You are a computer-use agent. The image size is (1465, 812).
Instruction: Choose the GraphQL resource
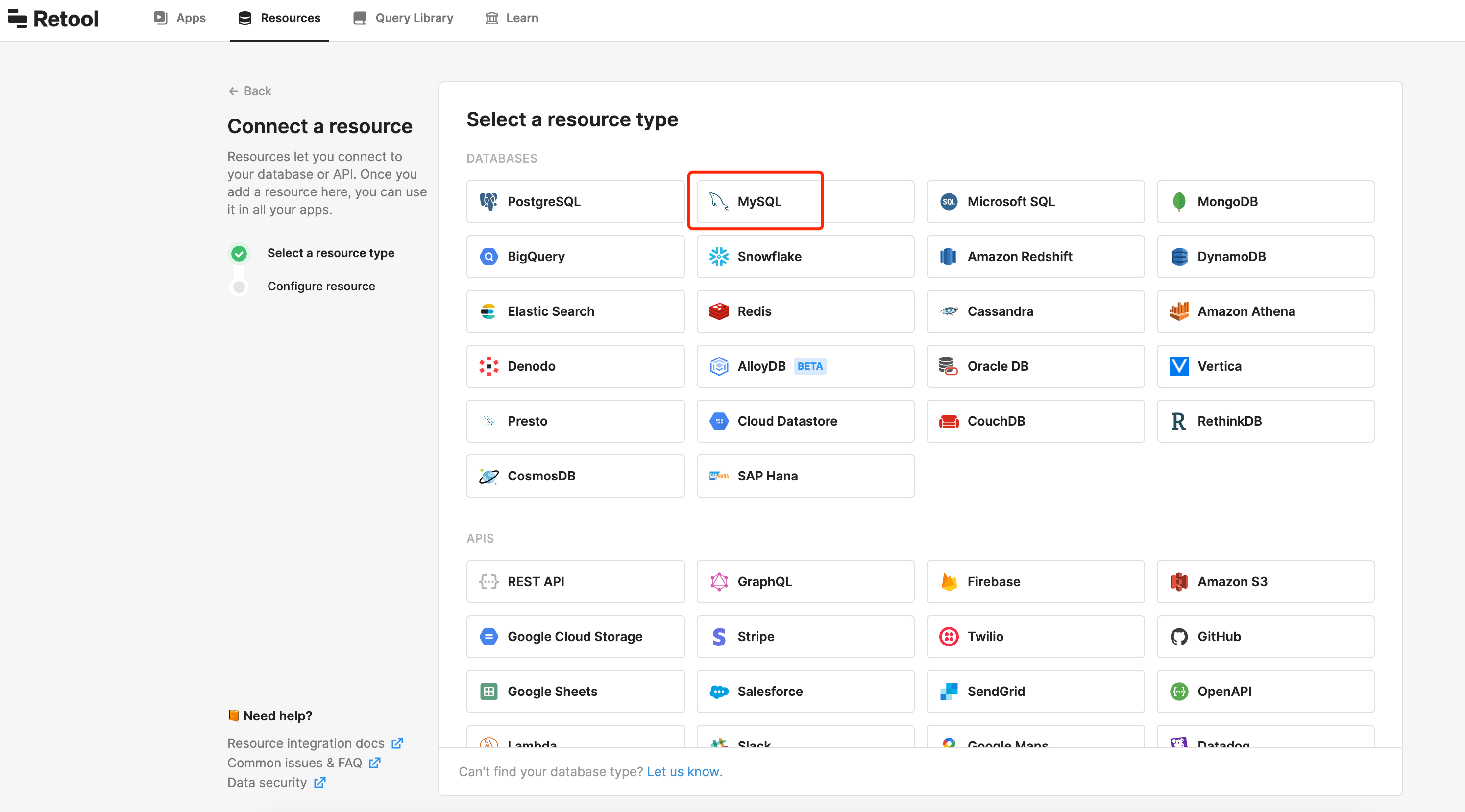pyautogui.click(x=806, y=582)
